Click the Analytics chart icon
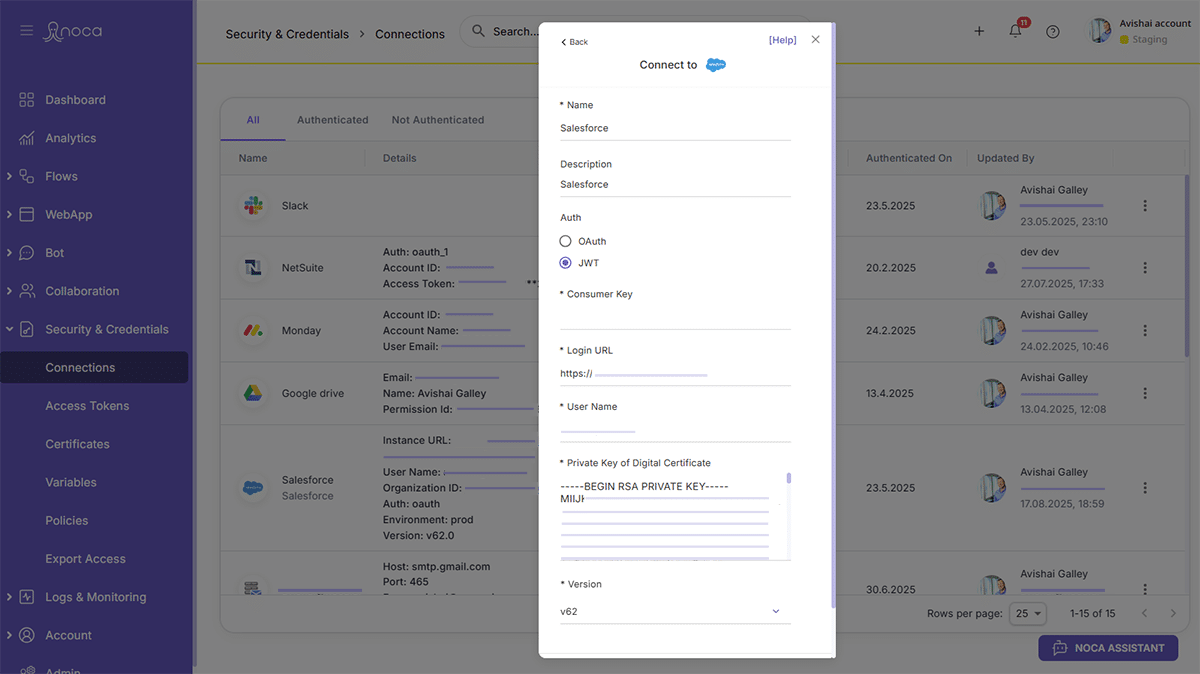Viewport: 1200px width, 674px height. [28, 138]
